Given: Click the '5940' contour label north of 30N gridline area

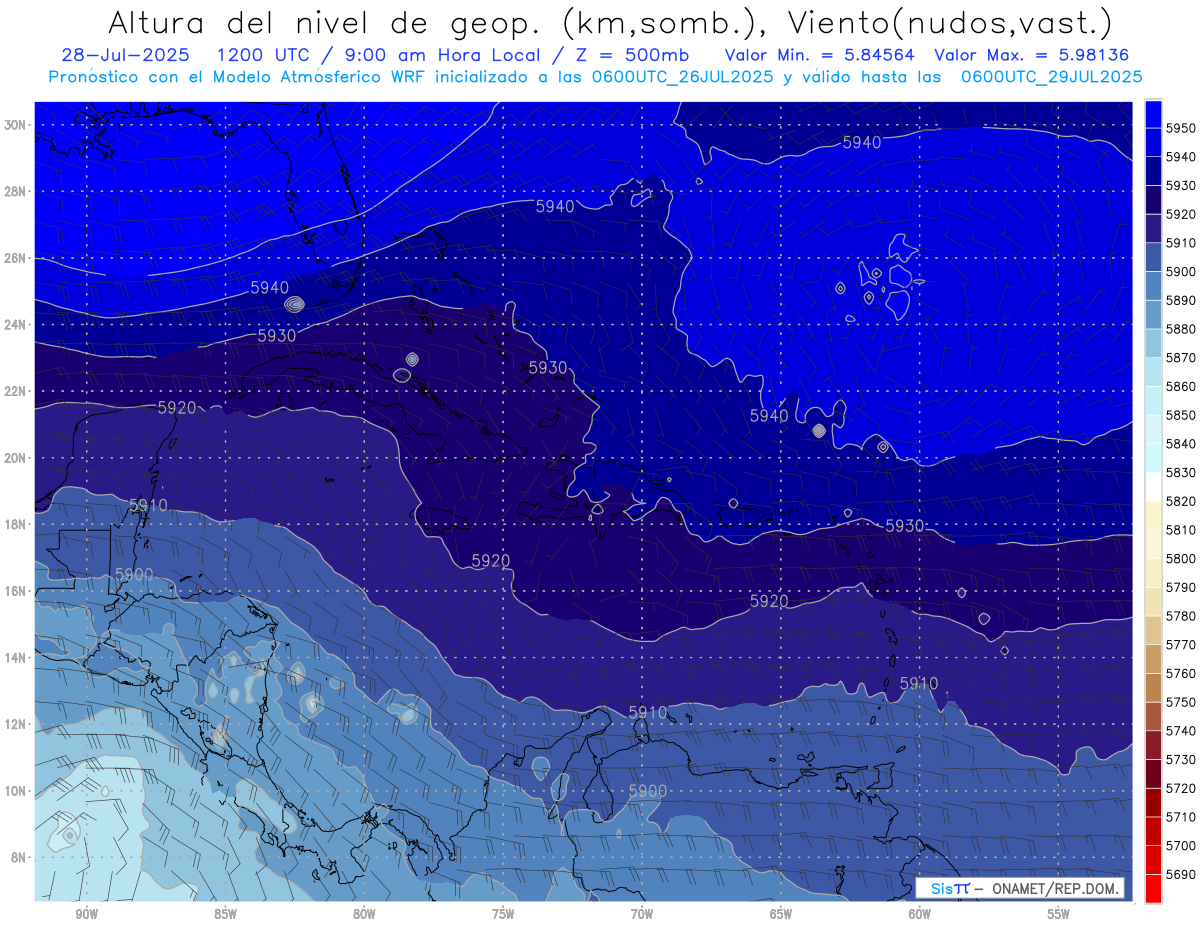Looking at the screenshot, I should [x=862, y=143].
